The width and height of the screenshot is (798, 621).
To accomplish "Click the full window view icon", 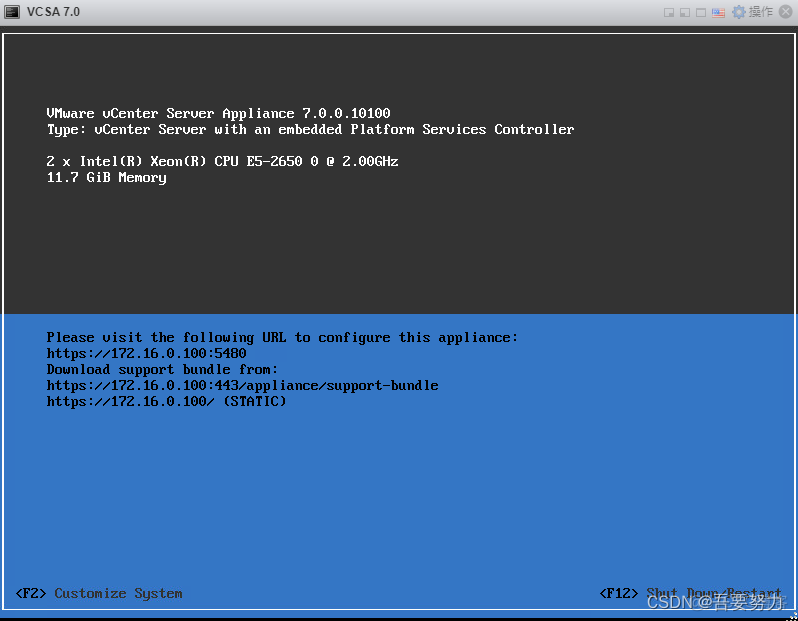I will click(x=701, y=13).
